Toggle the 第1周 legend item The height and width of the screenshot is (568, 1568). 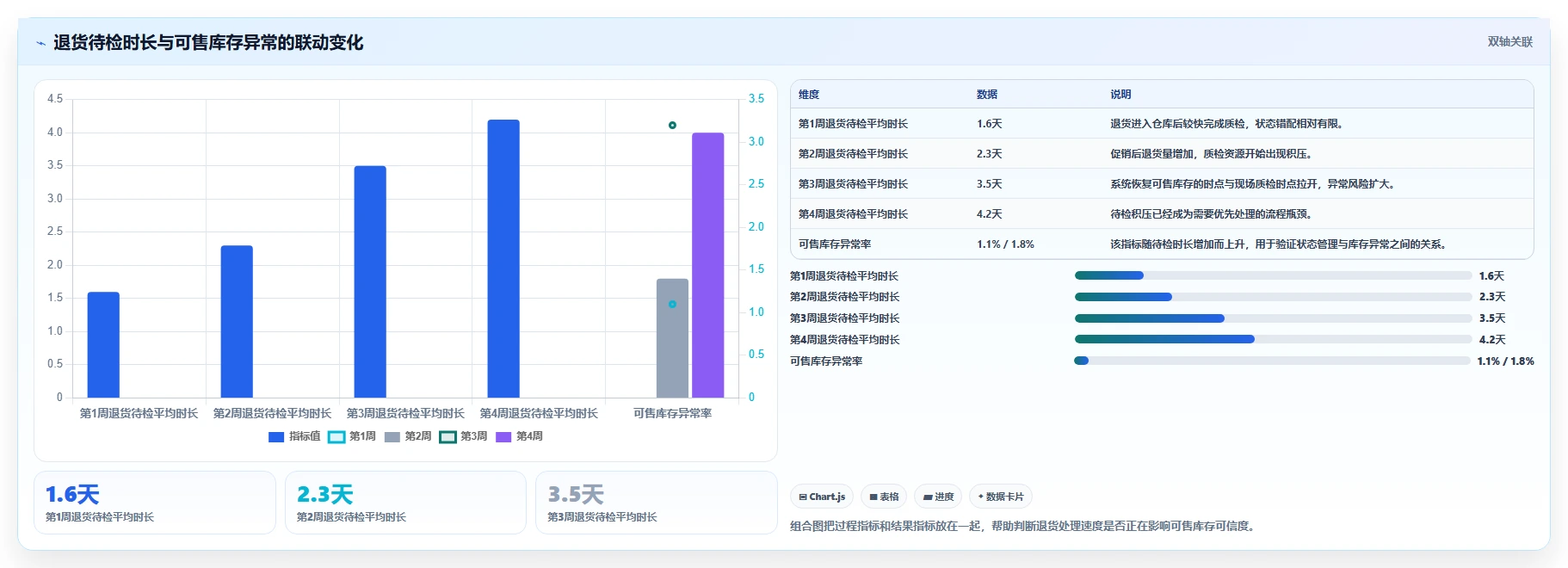(x=352, y=436)
